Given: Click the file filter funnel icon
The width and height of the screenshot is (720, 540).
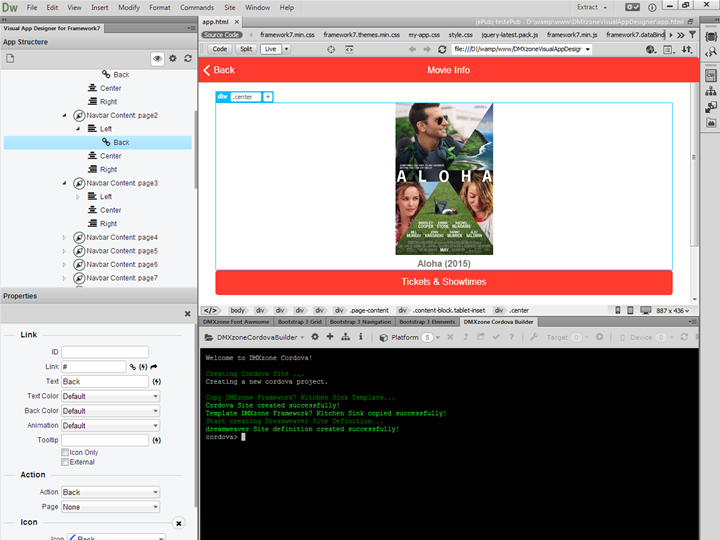Looking at the screenshot, I should click(692, 35).
